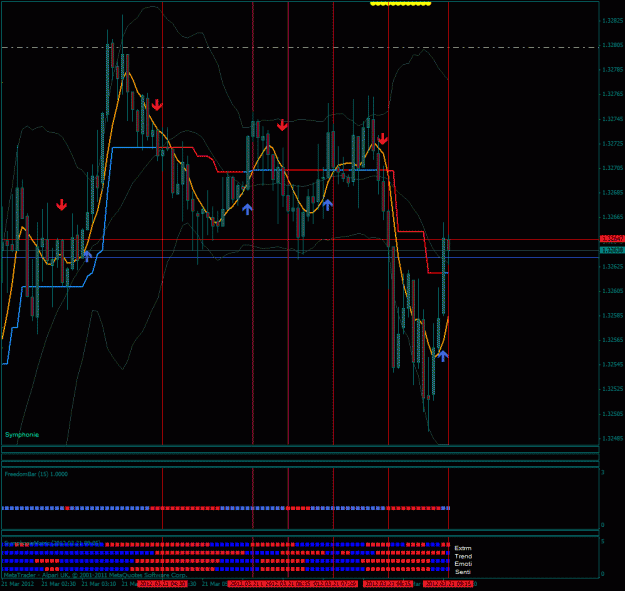Image resolution: width=625 pixels, height=591 pixels.
Task: Select the yellow dotted bar at the chart top
Action: coord(401,4)
